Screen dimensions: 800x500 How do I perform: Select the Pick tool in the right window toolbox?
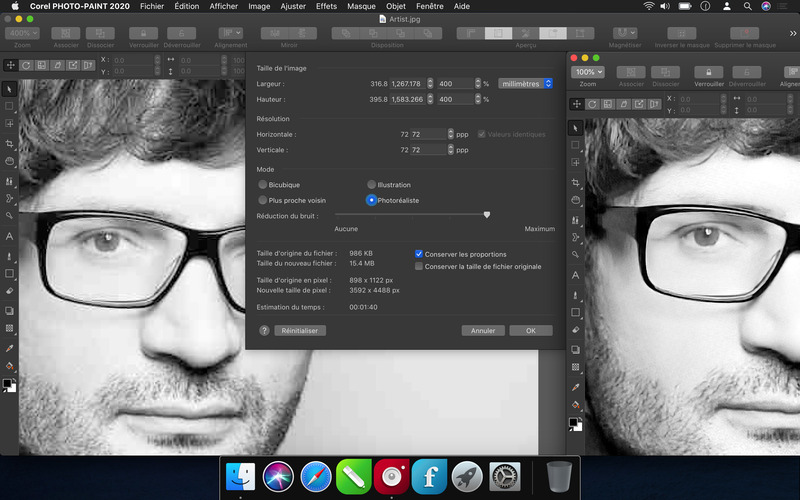pos(576,128)
